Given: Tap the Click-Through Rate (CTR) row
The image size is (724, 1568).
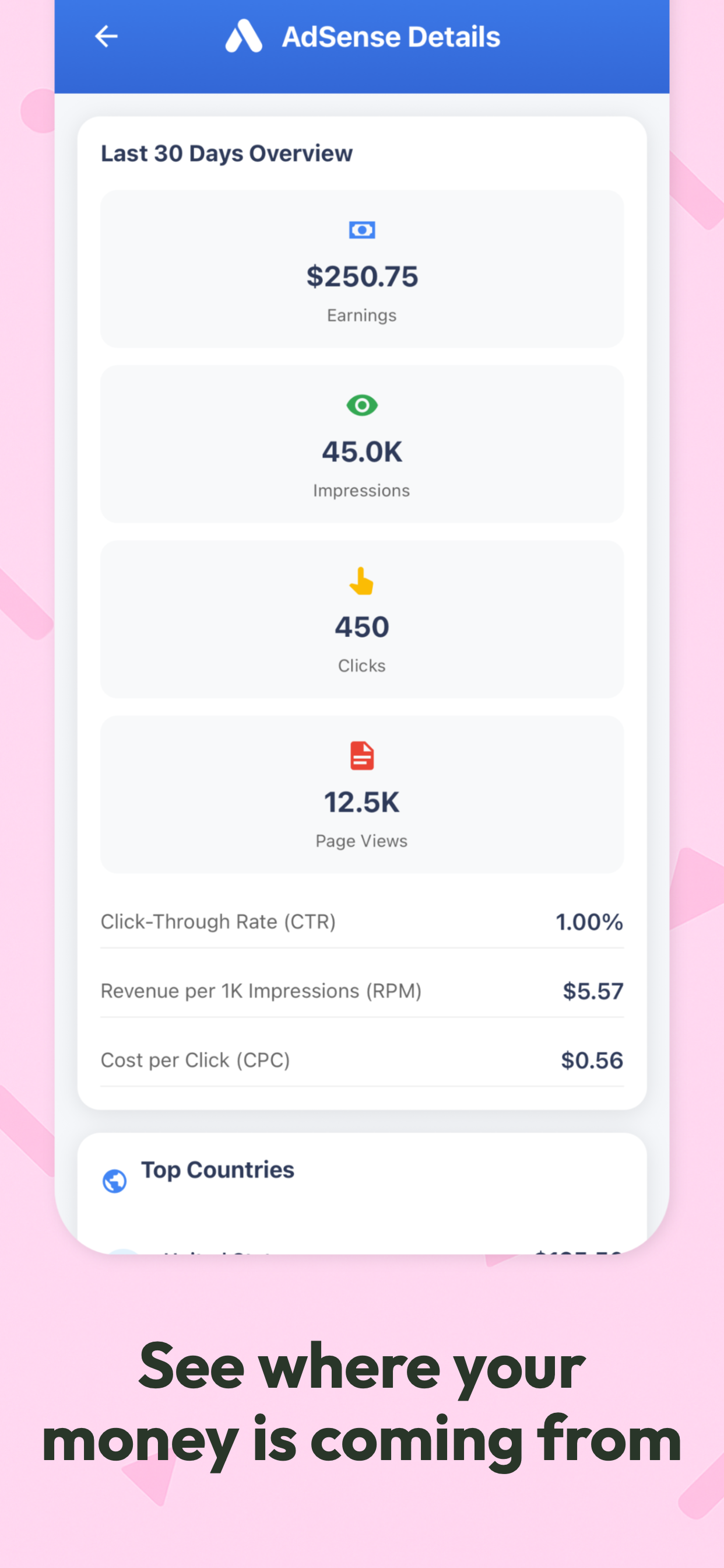Looking at the screenshot, I should tap(362, 922).
